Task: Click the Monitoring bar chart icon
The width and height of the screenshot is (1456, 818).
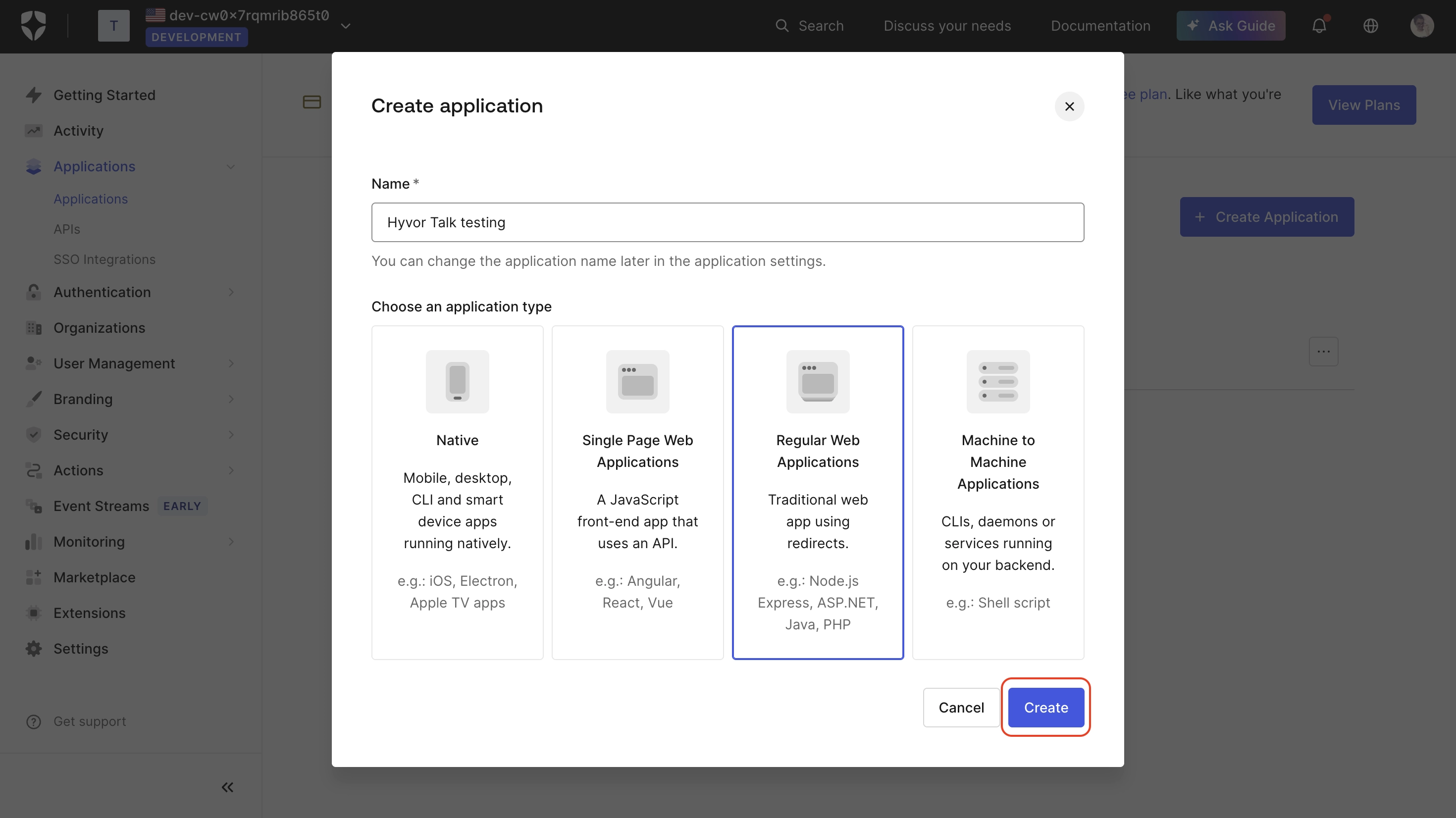Action: [x=33, y=542]
